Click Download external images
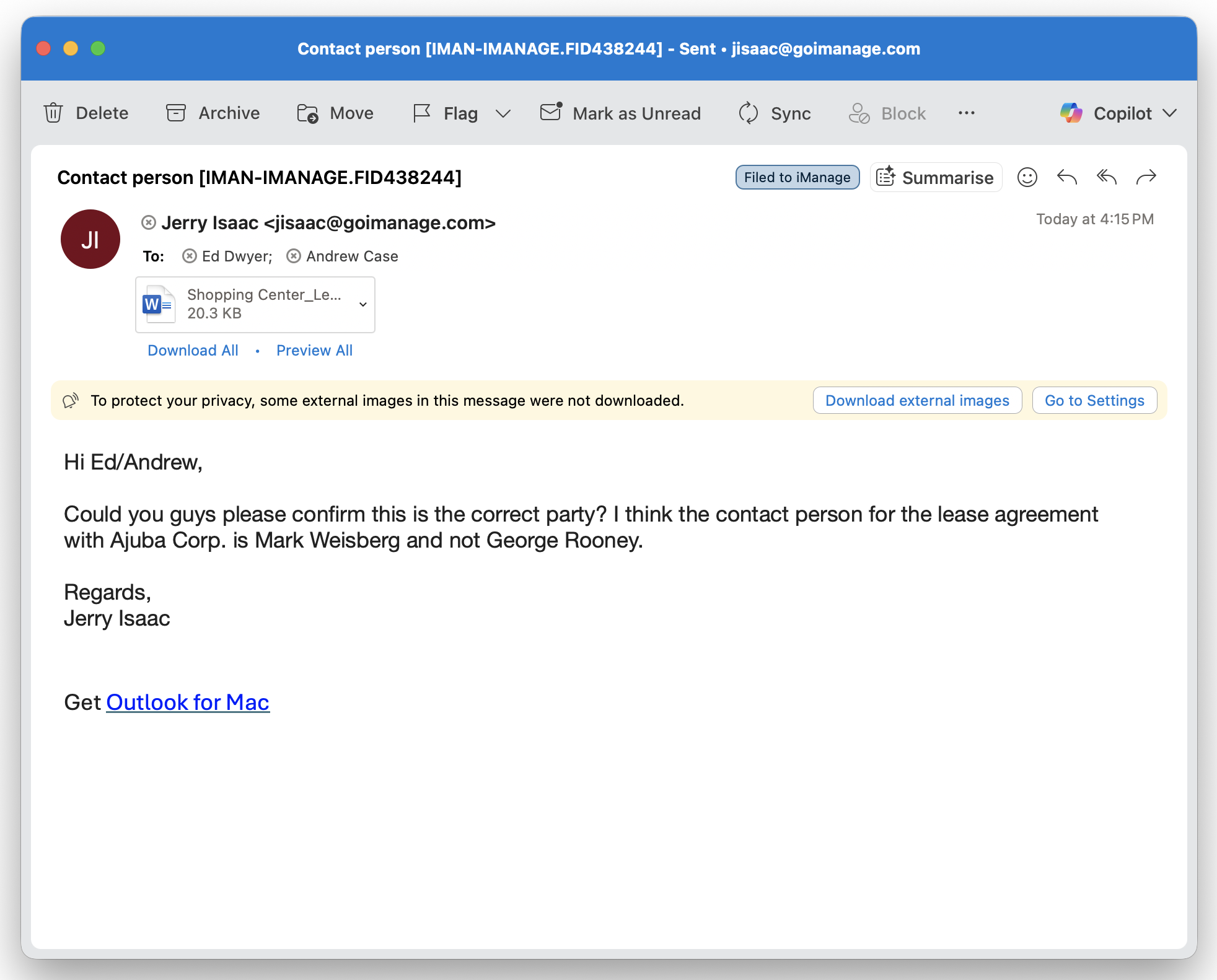Screen dimensions: 1217x980 (x=917, y=401)
